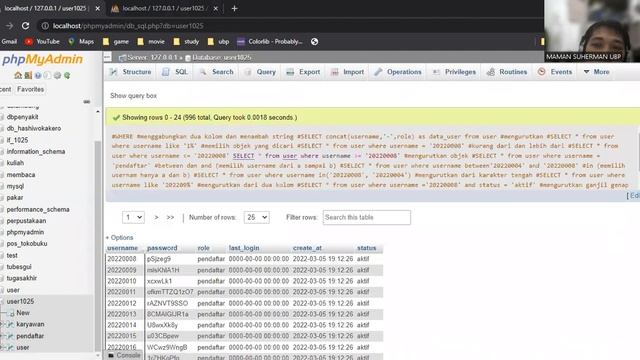View site information icon in address bar

point(45,26)
